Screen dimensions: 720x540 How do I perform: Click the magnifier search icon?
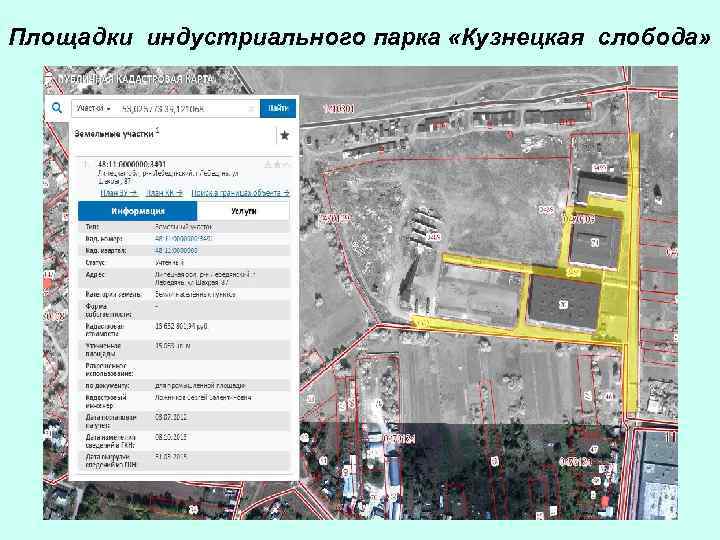tap(57, 108)
